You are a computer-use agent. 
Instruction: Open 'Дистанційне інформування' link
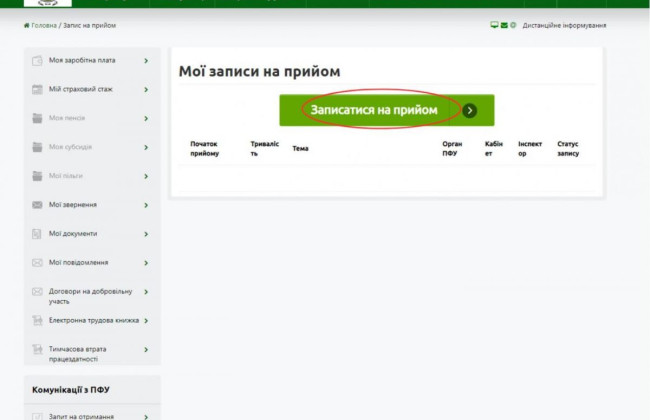(564, 25)
